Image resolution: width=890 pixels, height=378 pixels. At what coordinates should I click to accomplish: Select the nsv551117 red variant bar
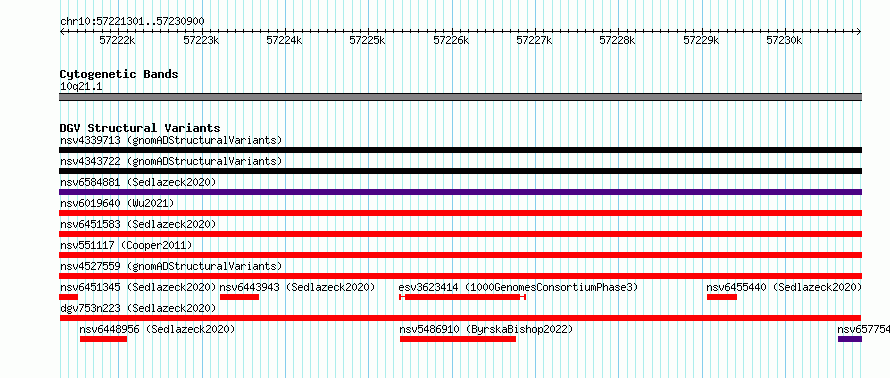click(460, 255)
